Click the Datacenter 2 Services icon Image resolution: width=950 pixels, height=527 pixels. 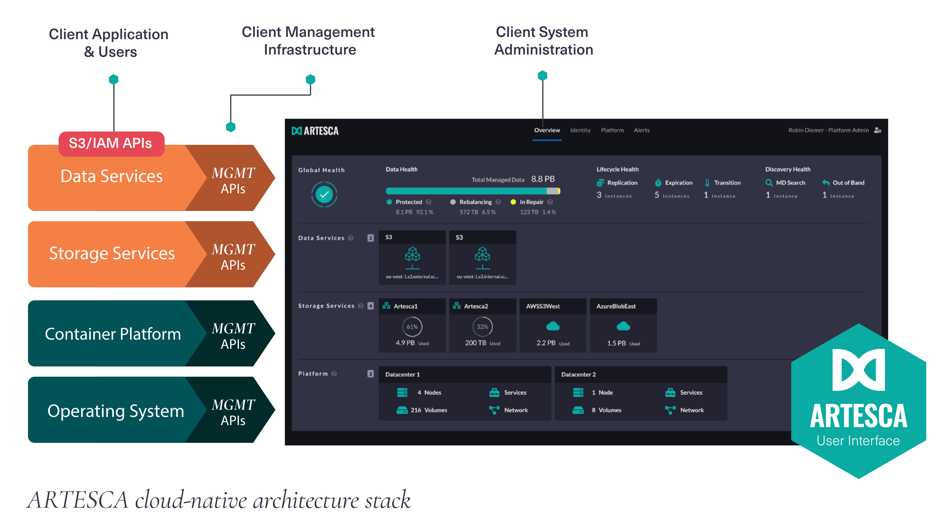670,393
